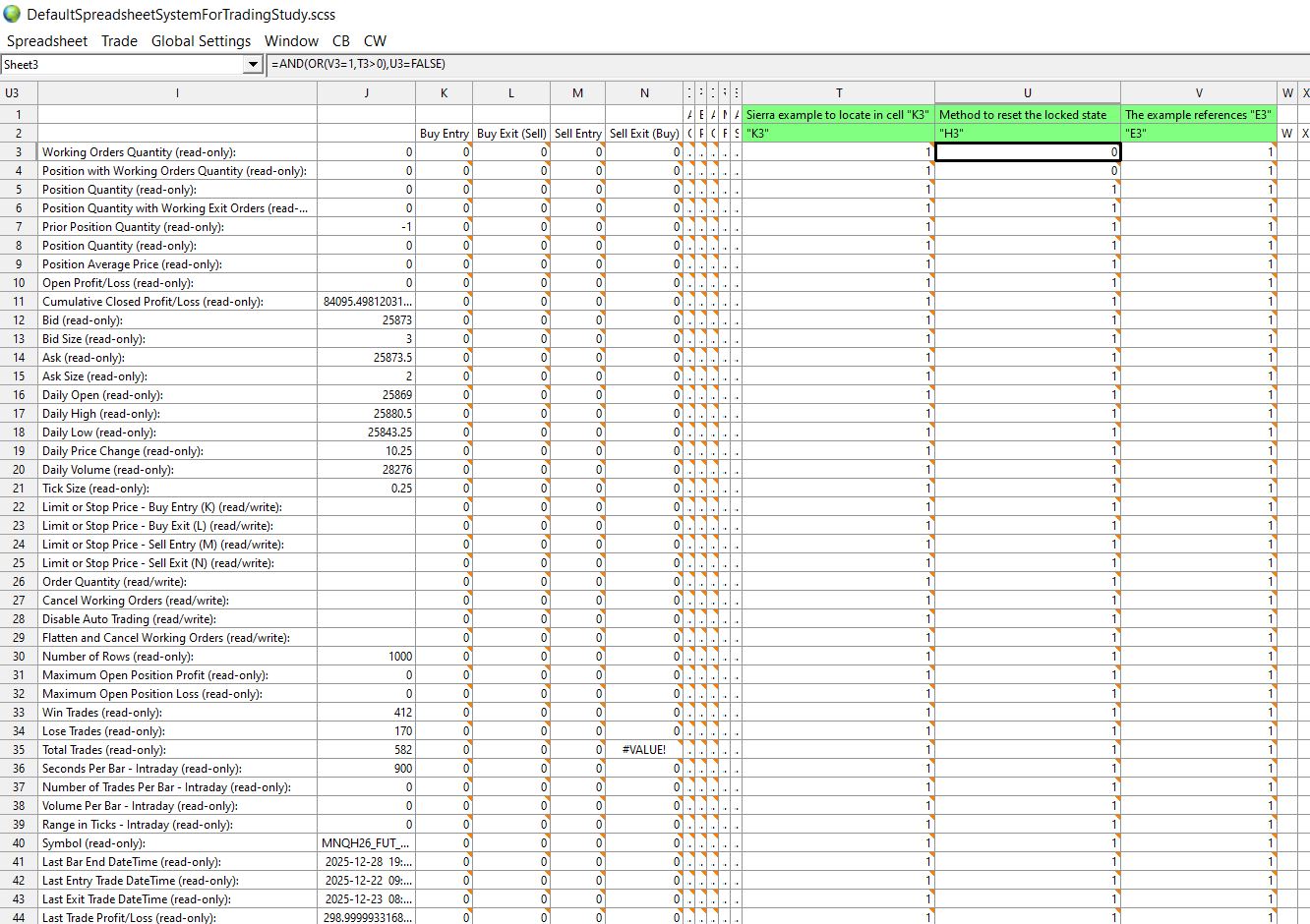Image resolution: width=1310 pixels, height=924 pixels.
Task: Open the Global Settings menu
Action: [x=201, y=41]
